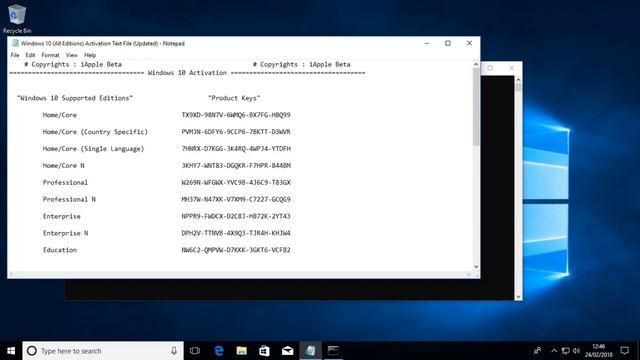The image size is (640, 360).
Task: Open the Help menu in Notepad
Action: [90, 55]
